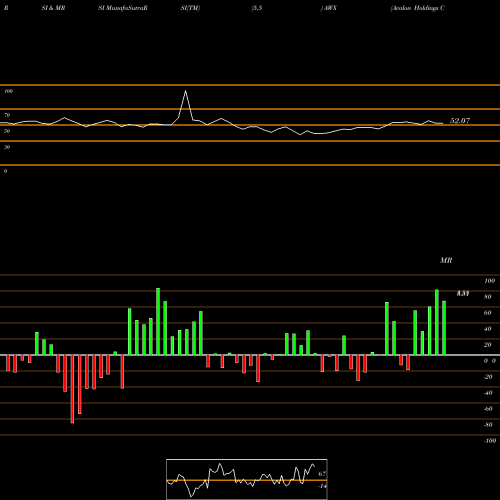Viewport: 500px width, 500px height.
Task: Click the 'SI MunafaSutraR' header text
Action: [x=123, y=8]
